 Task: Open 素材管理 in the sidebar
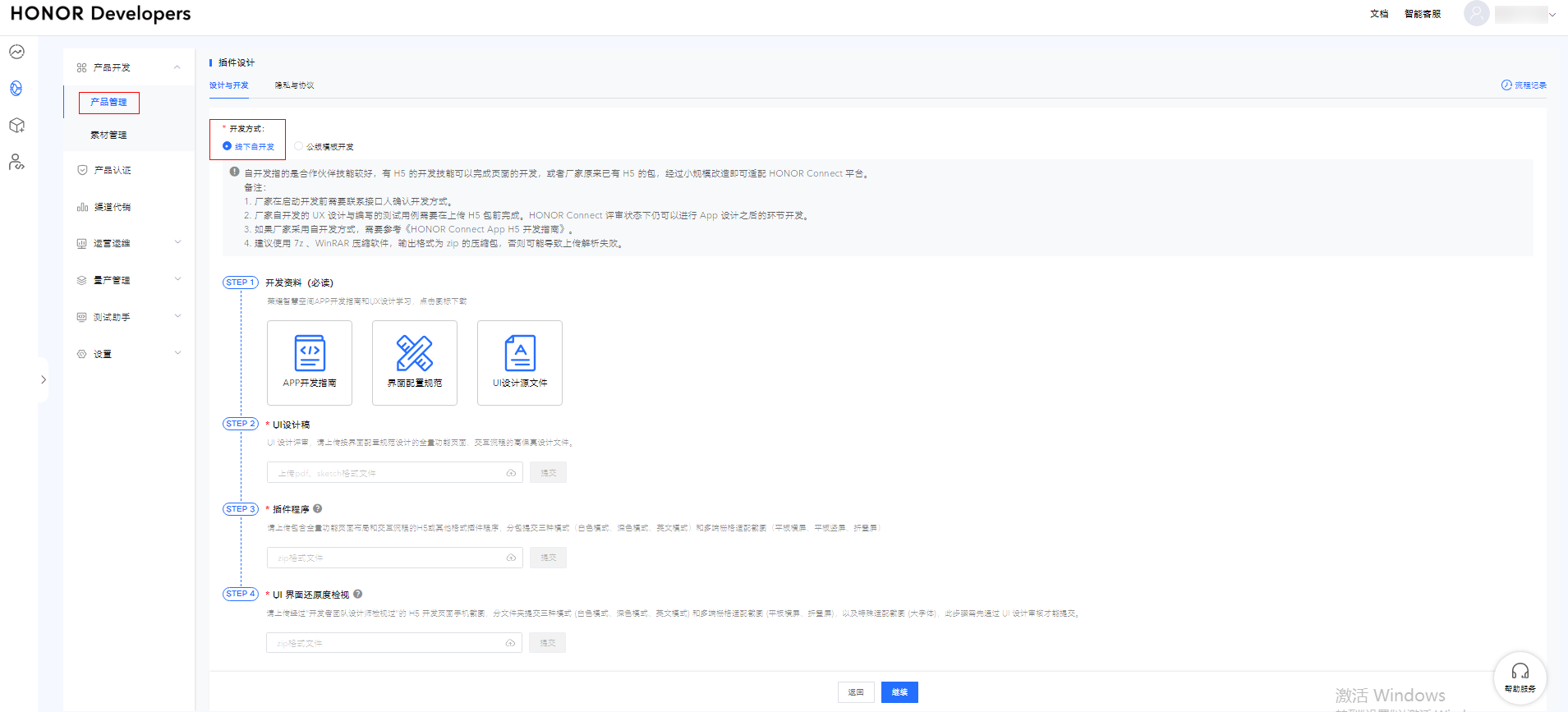[x=108, y=135]
